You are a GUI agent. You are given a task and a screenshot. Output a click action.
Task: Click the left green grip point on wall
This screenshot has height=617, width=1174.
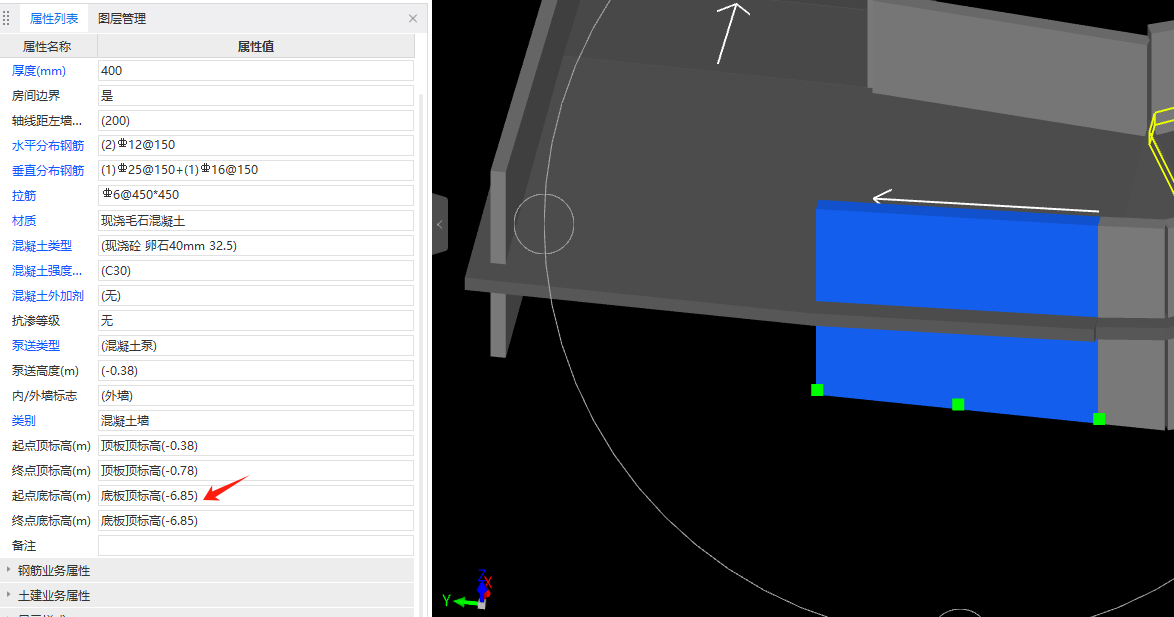click(817, 390)
